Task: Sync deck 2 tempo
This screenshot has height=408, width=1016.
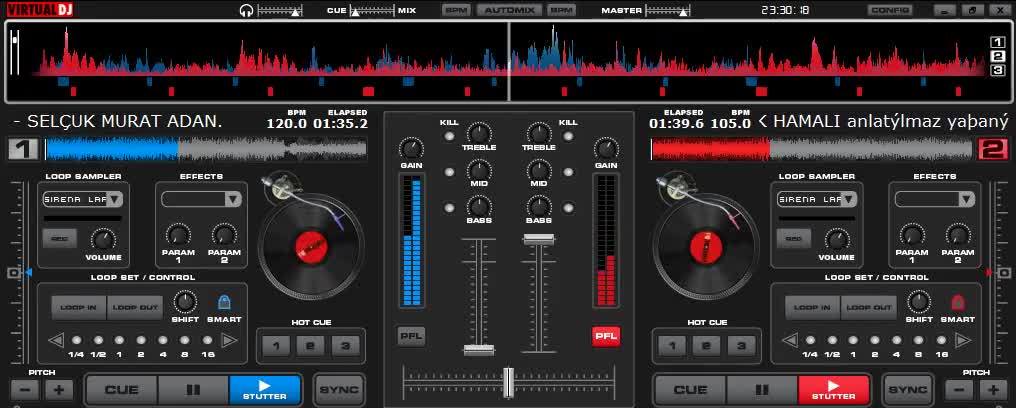Action: point(907,390)
